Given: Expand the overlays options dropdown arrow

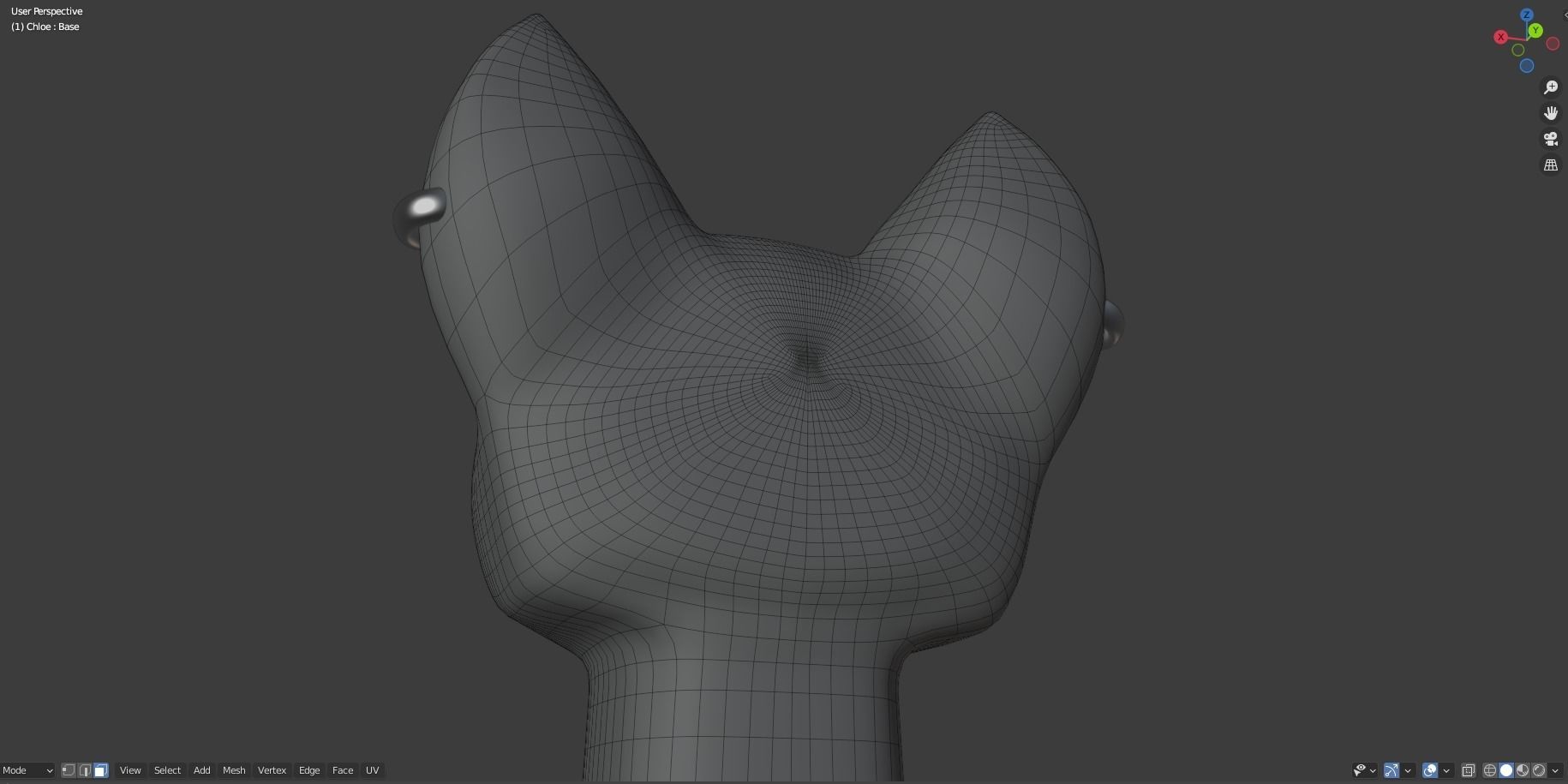Looking at the screenshot, I should (x=1446, y=770).
